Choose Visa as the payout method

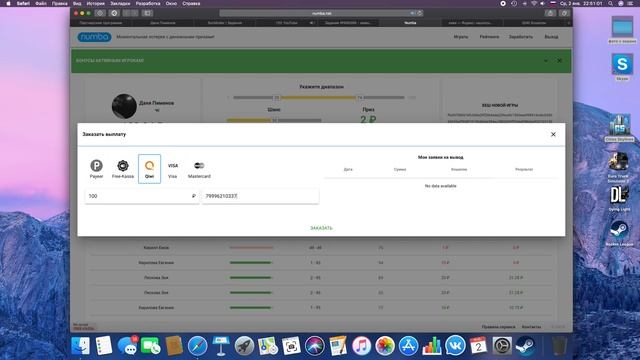[173, 169]
